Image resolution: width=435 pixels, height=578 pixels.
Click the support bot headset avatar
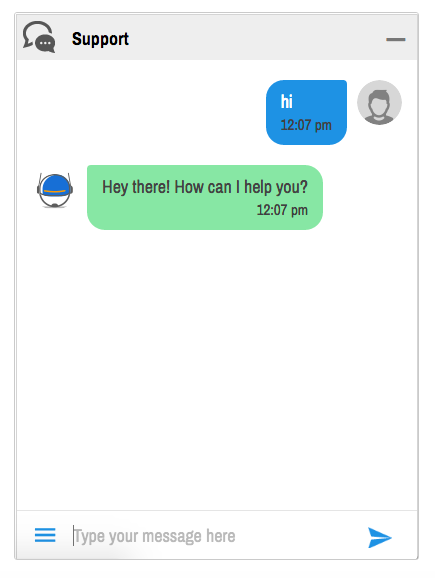click(x=55, y=190)
